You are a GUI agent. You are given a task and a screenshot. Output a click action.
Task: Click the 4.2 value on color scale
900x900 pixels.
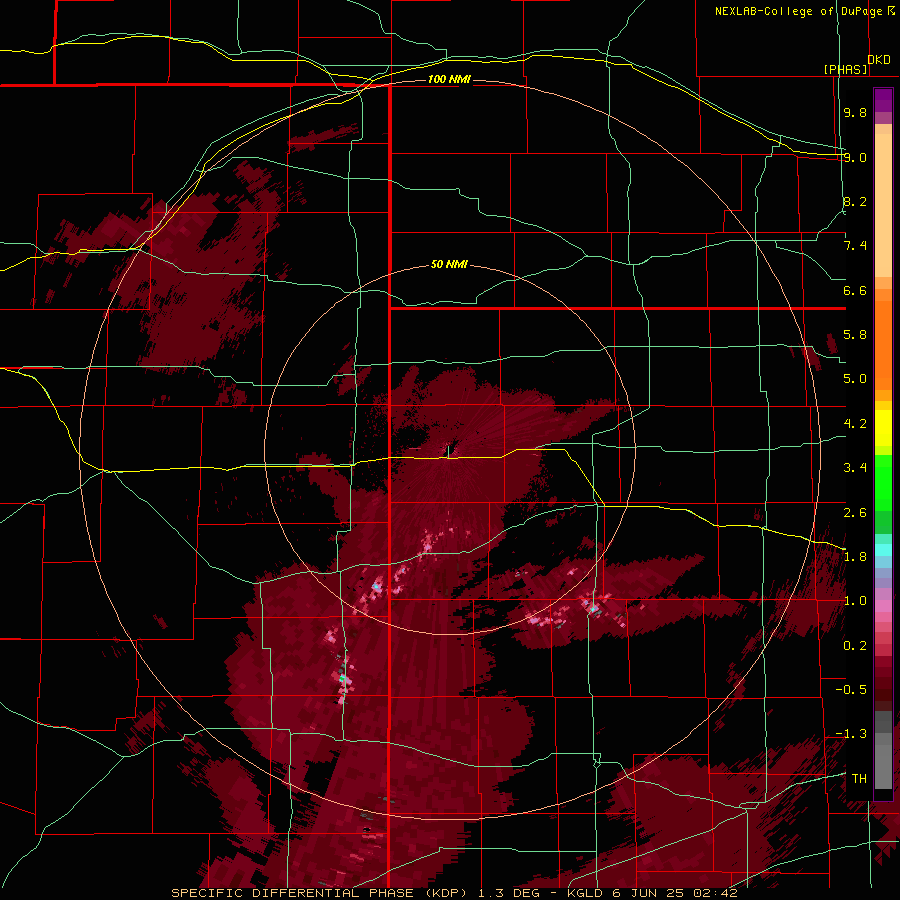855,424
